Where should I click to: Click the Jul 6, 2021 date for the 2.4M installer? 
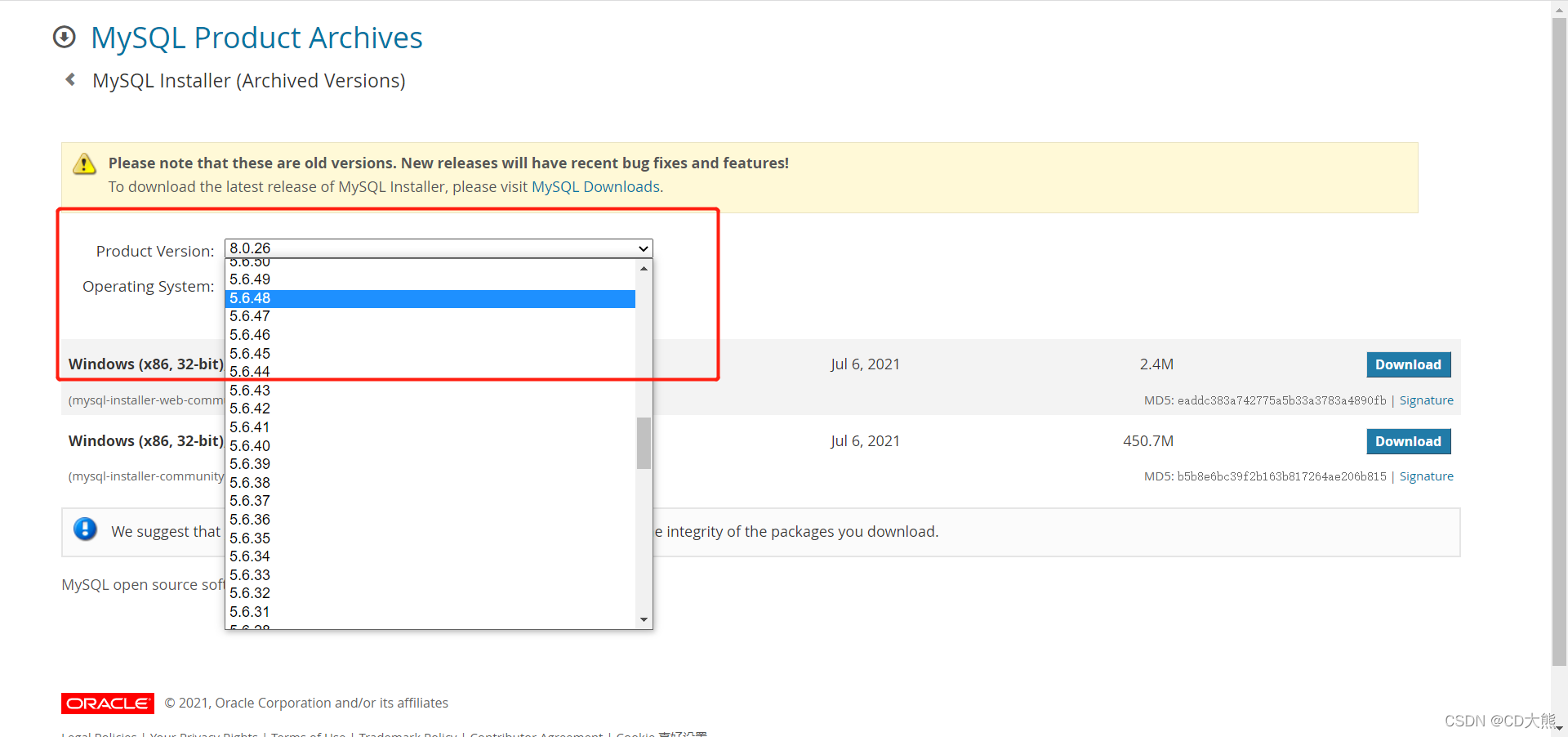click(x=865, y=364)
